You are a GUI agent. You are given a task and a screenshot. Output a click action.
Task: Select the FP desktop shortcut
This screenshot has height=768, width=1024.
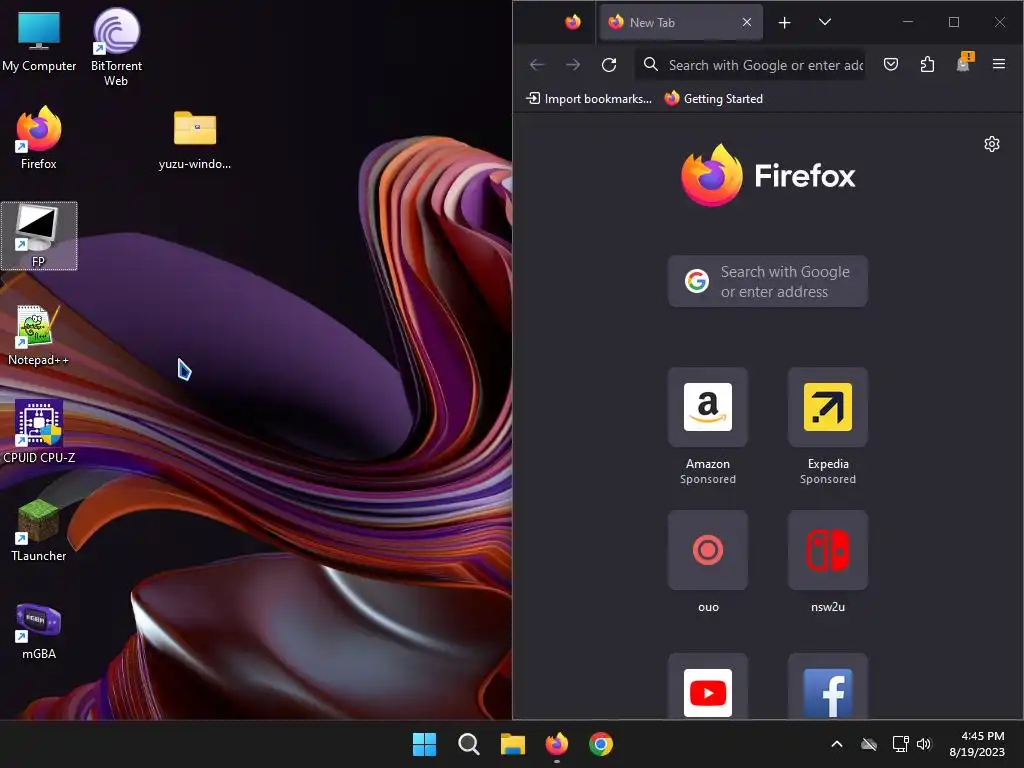39,236
